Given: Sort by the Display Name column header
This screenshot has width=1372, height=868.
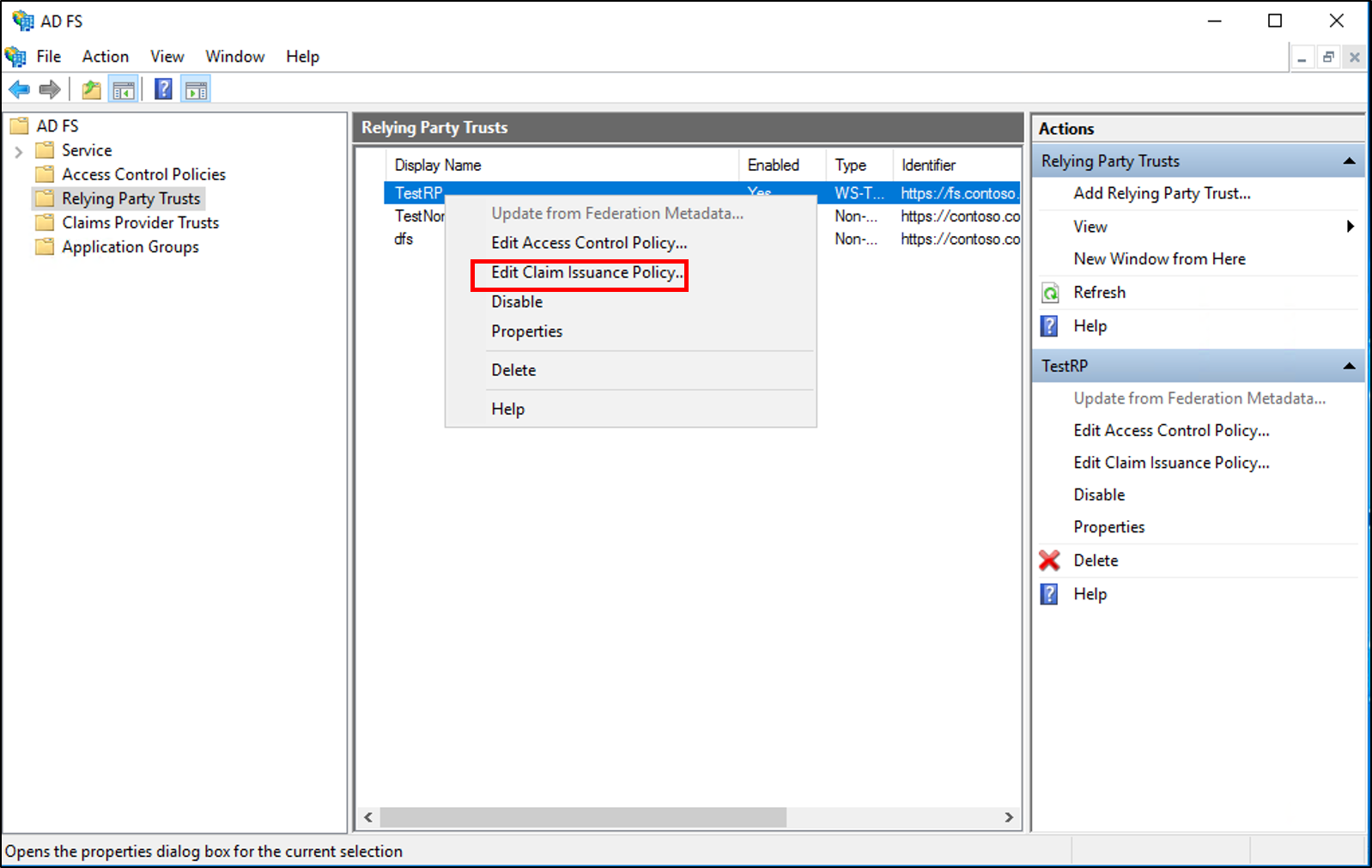Looking at the screenshot, I should (562, 165).
